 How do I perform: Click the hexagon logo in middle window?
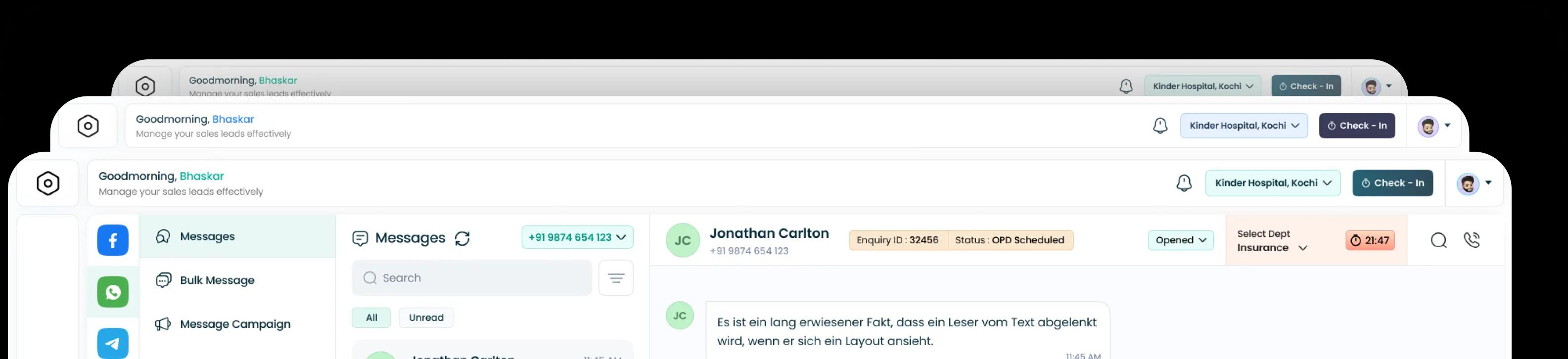tap(88, 126)
